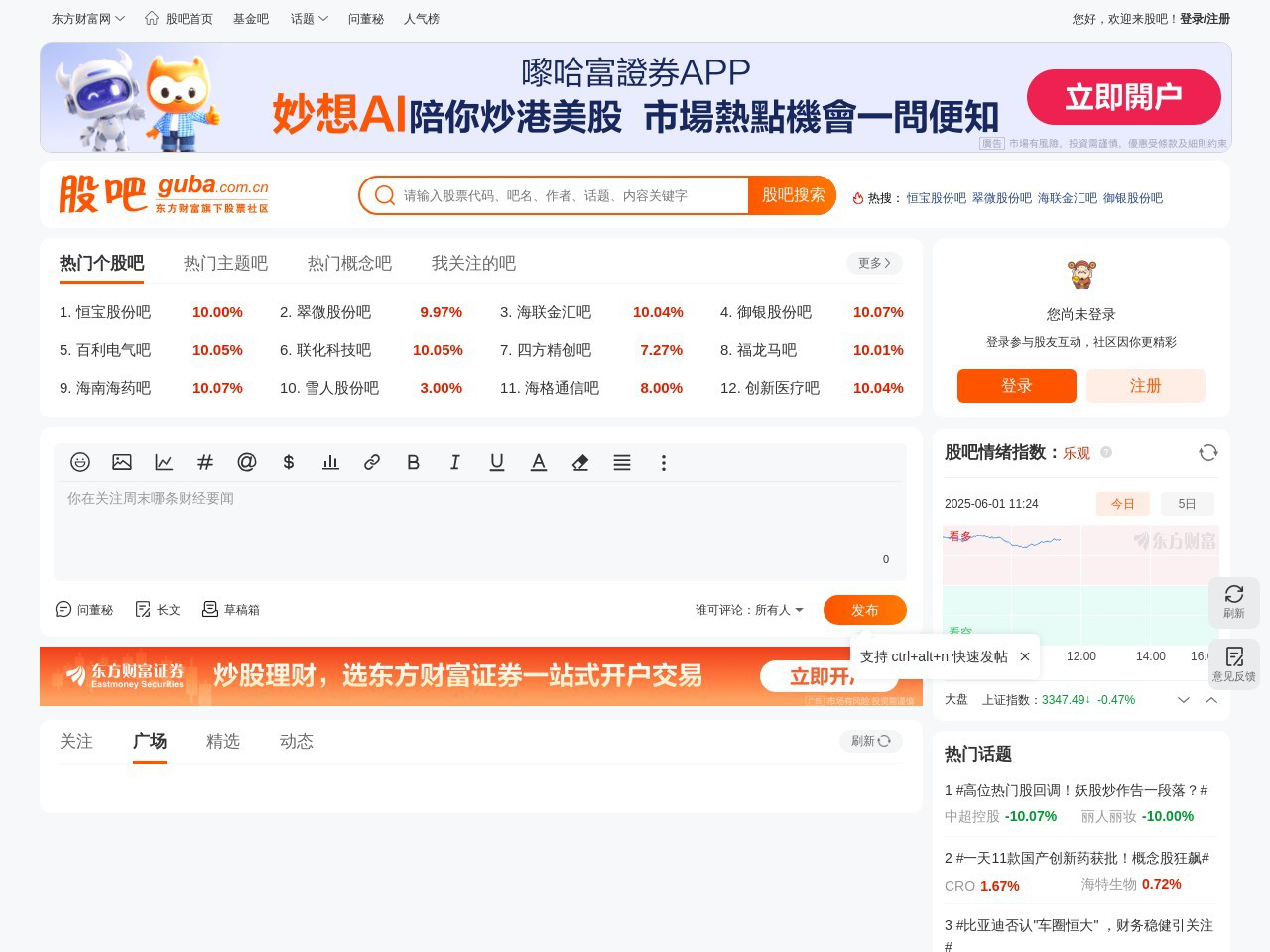Image resolution: width=1270 pixels, height=952 pixels.
Task: Click the 登录/注册 link at top
Action: point(1205,18)
